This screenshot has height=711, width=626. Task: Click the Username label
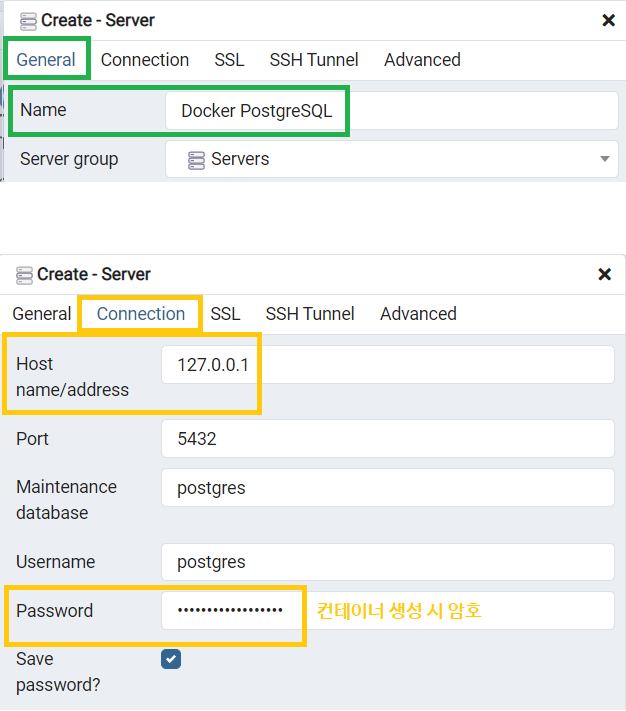tap(56, 562)
